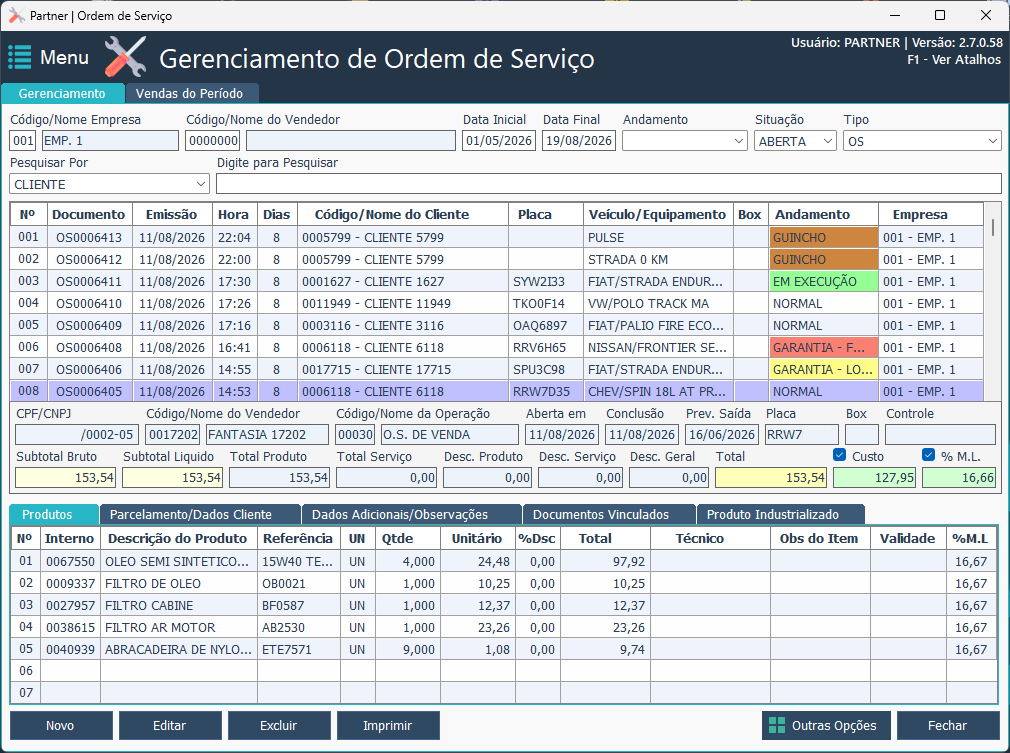The width and height of the screenshot is (1010, 753).
Task: Click plate cell SPU3C98
Action: tap(546, 369)
